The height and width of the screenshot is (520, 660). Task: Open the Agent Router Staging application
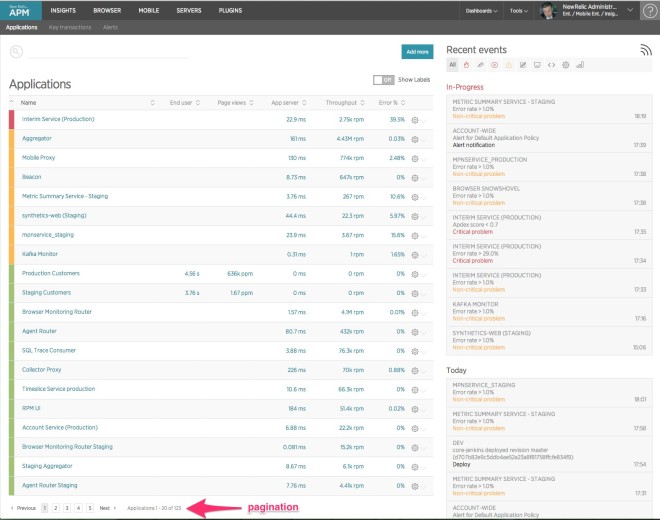pyautogui.click(x=50, y=485)
